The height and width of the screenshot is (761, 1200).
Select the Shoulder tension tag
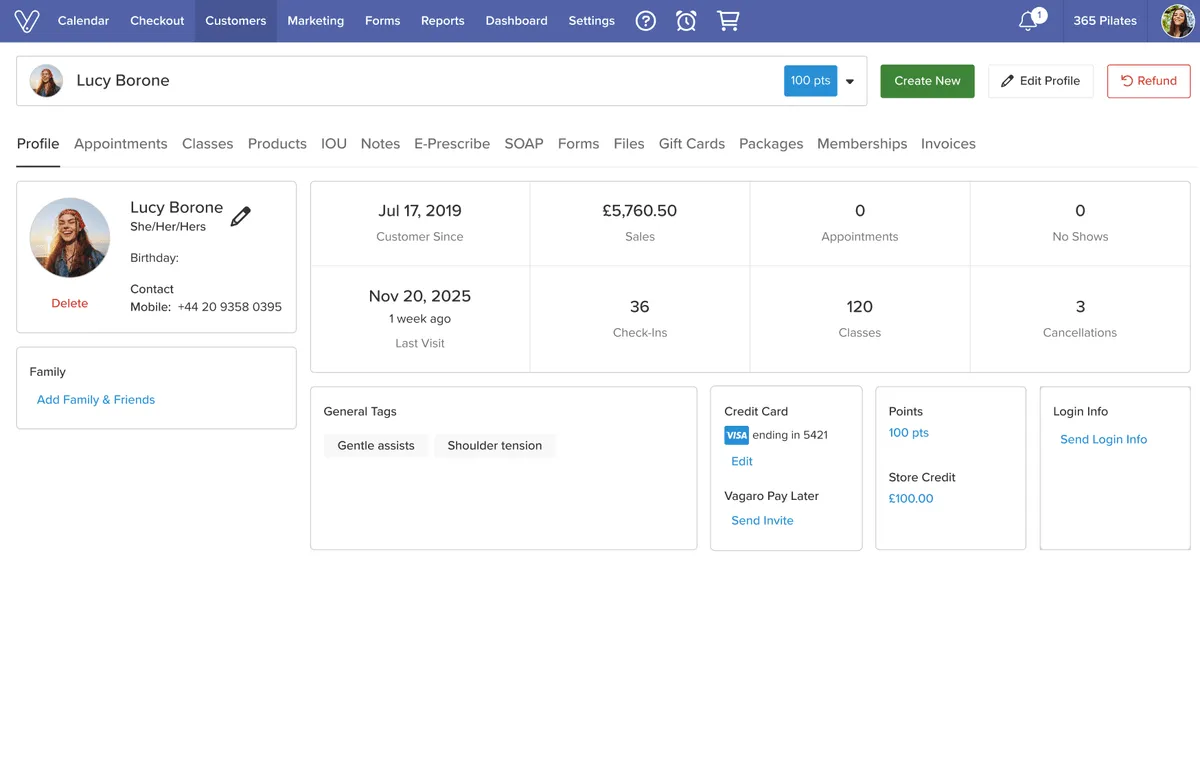(x=494, y=446)
